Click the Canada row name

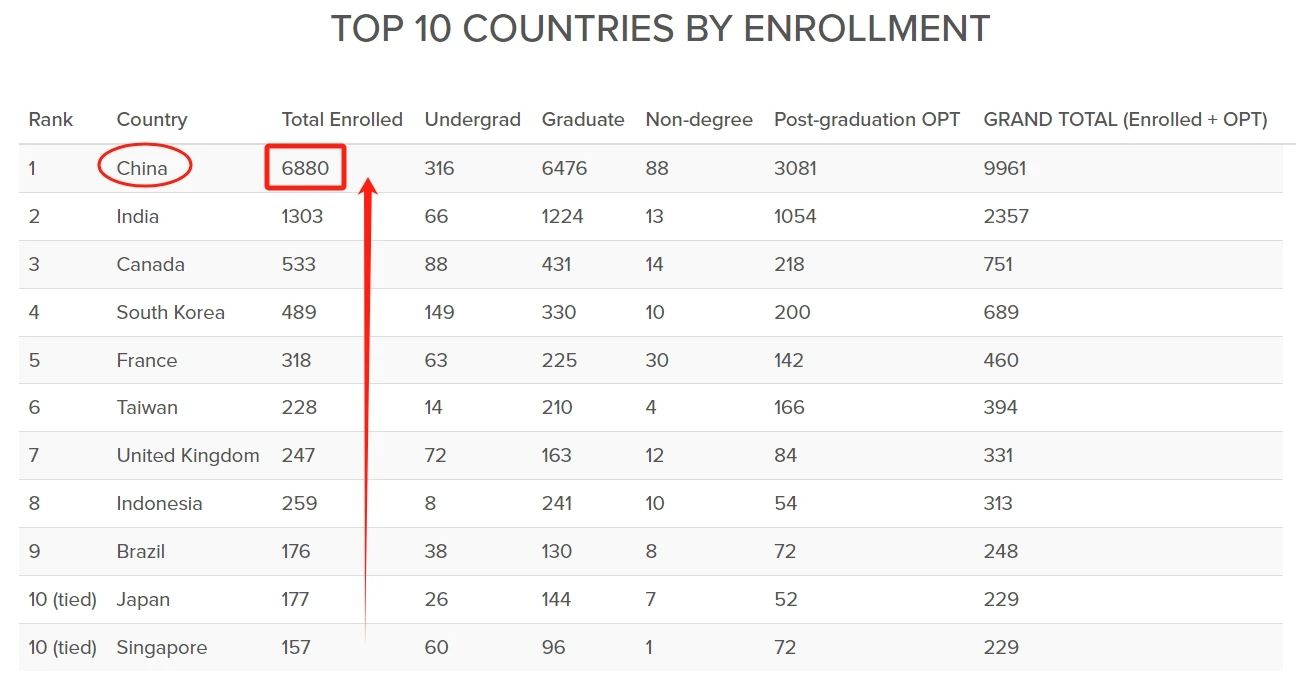pyautogui.click(x=151, y=264)
